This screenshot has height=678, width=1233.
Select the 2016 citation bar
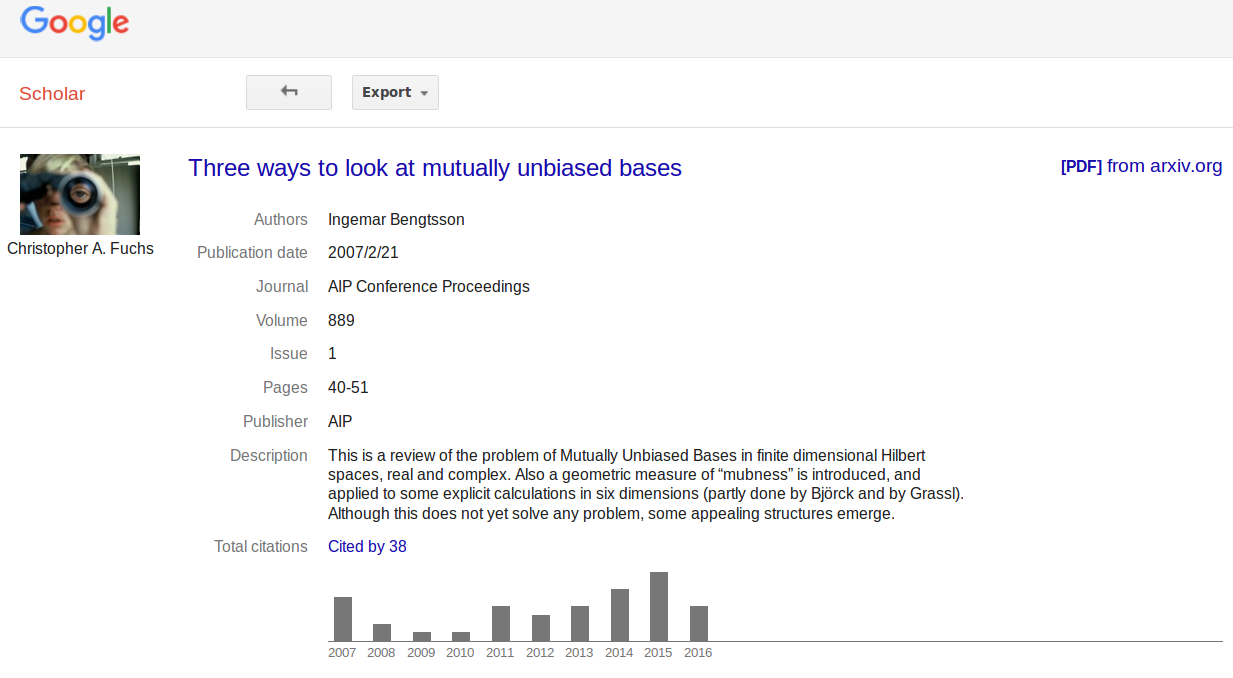coord(699,623)
